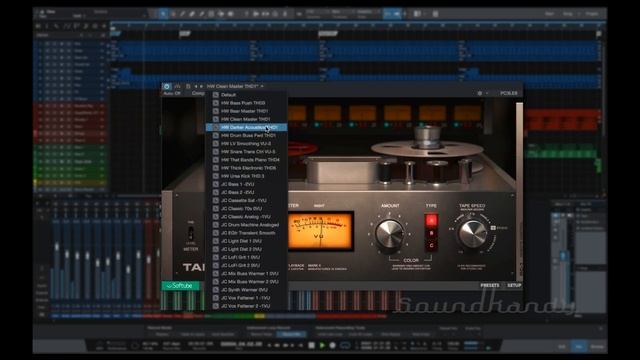640x360 pixels.
Task: Click the compare icon in plugin header
Action: click(x=178, y=87)
